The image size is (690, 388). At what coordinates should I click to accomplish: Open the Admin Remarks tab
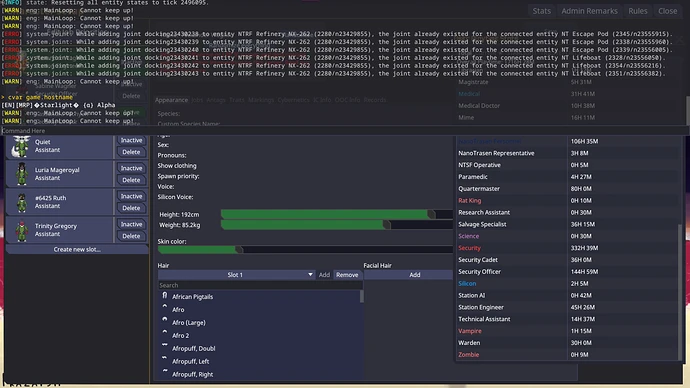pos(589,11)
